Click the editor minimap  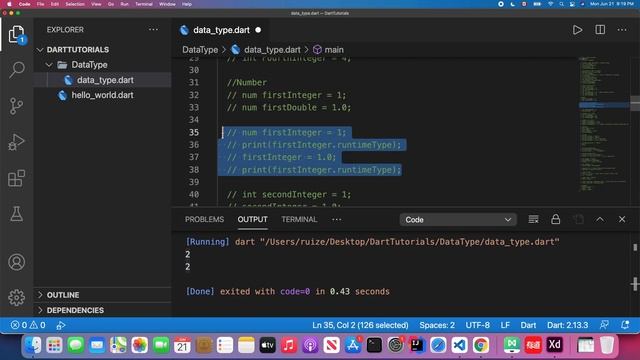click(604, 124)
